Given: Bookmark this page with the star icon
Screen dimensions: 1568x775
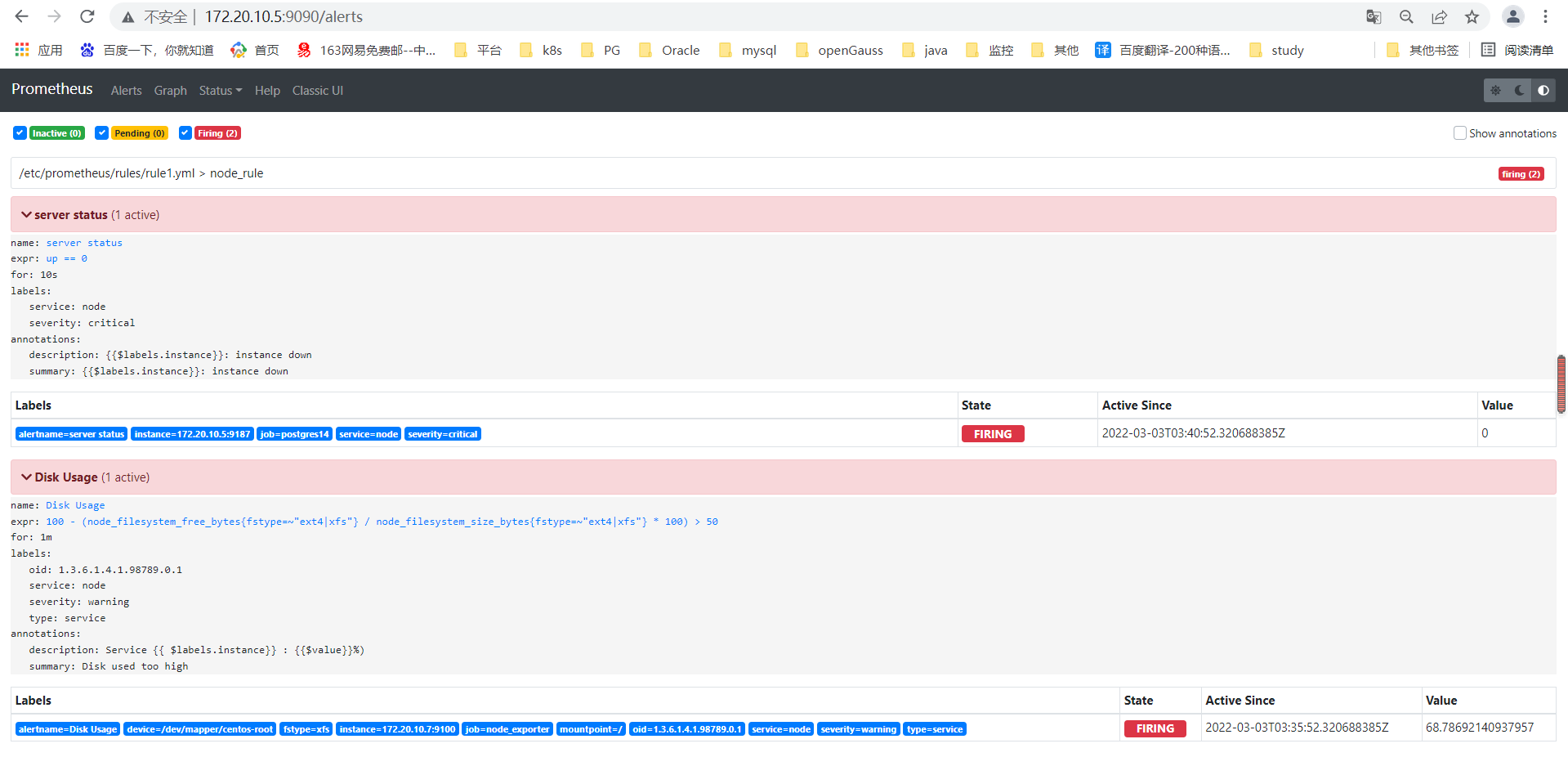Looking at the screenshot, I should pos(1472,16).
